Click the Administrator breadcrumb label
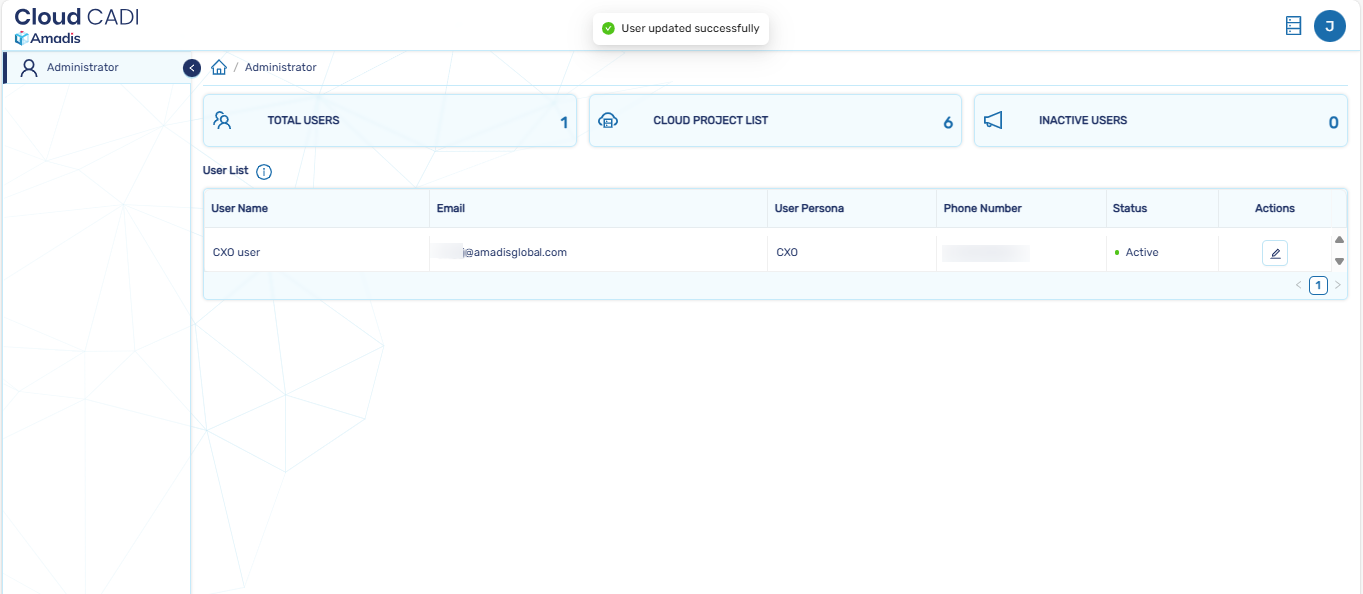The height and width of the screenshot is (594, 1363). (280, 68)
